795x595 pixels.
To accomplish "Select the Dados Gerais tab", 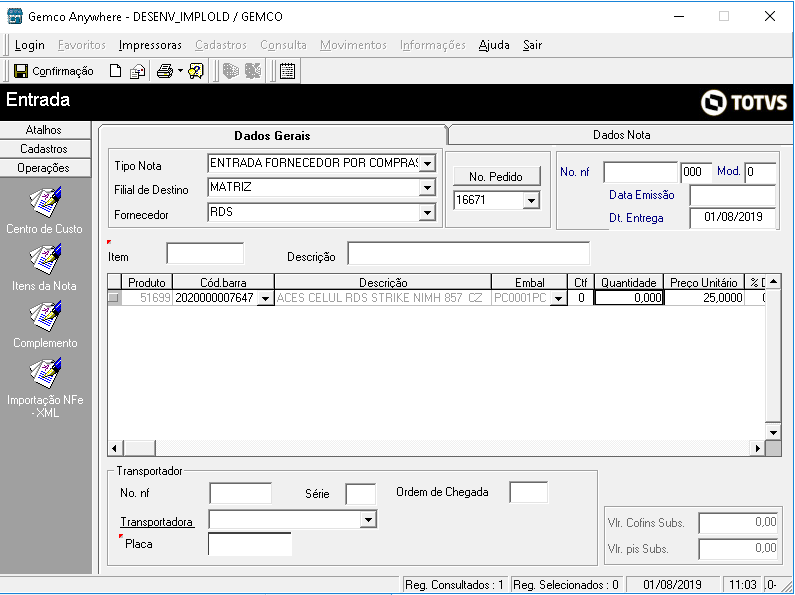I will pos(272,135).
